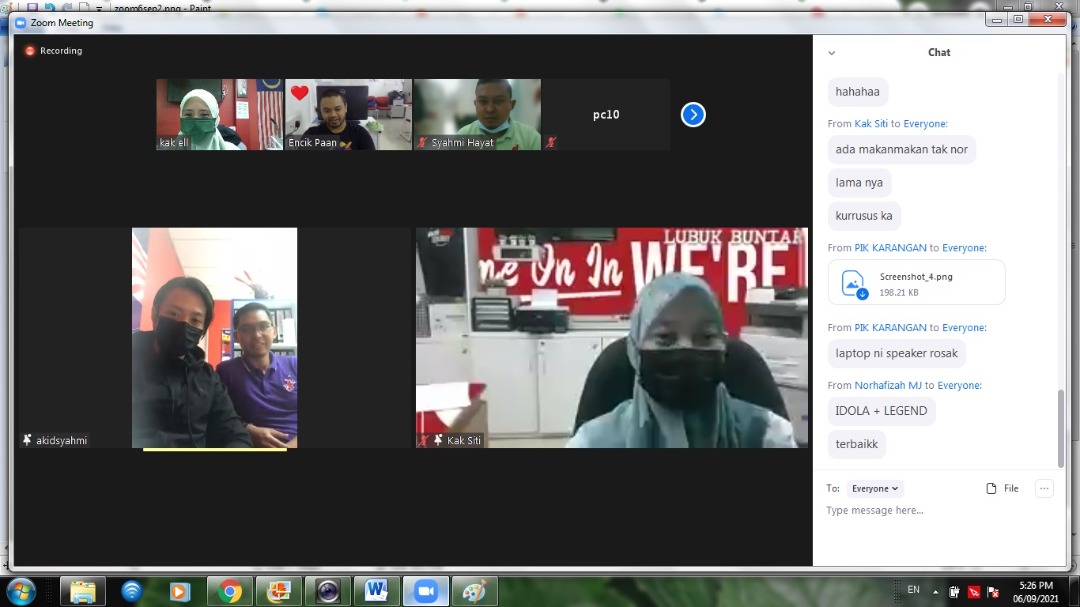1080x607 pixels.
Task: Select the Encik Paan video thumbnail
Action: [348, 114]
